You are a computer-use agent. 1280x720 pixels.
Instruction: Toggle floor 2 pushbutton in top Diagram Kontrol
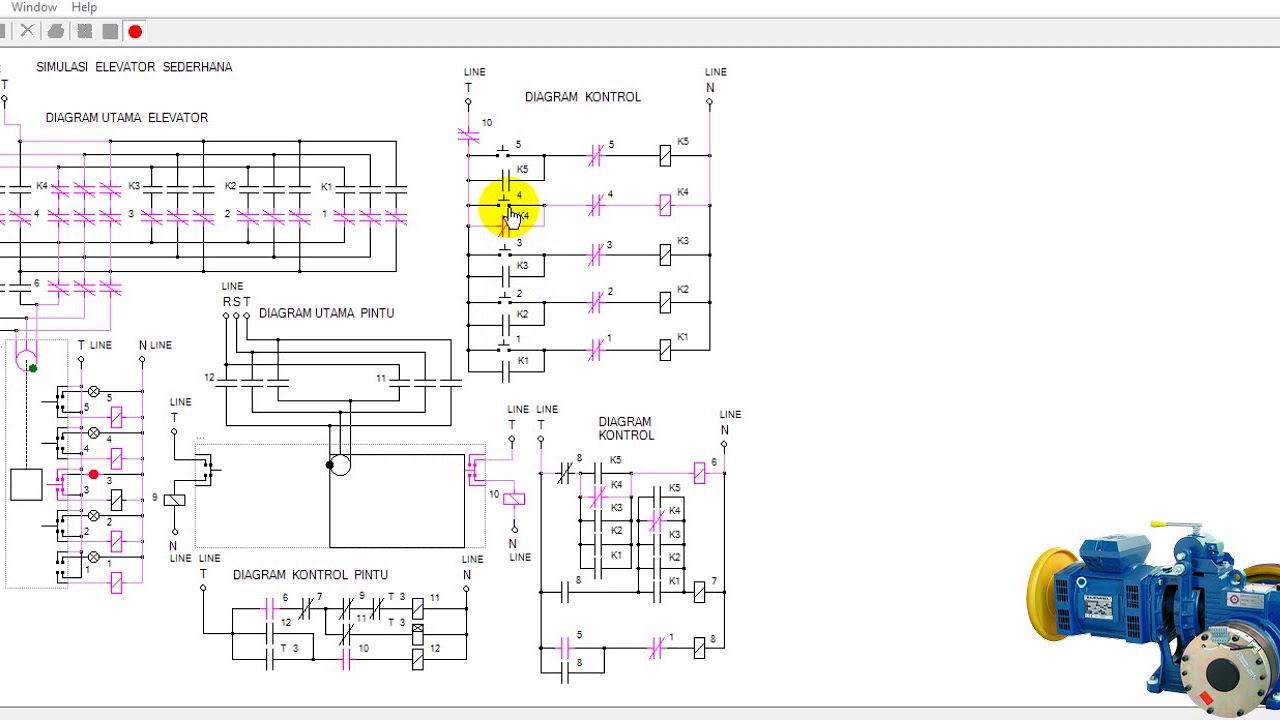(x=503, y=300)
